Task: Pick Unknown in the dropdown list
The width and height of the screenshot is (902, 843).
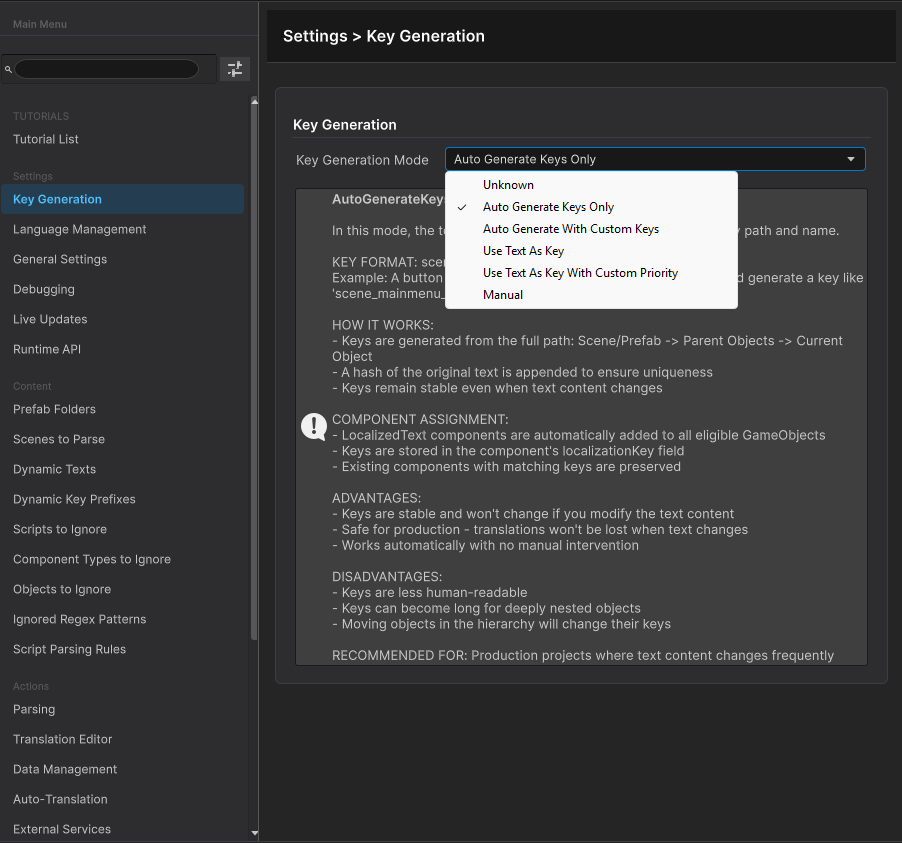Action: (x=508, y=184)
